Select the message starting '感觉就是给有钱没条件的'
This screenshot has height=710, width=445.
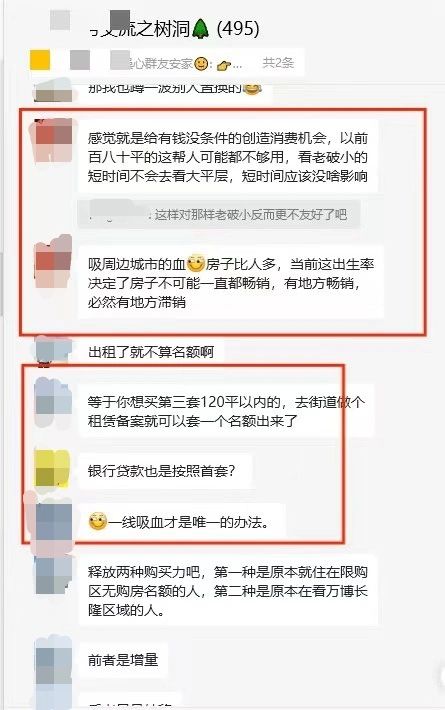click(x=228, y=157)
